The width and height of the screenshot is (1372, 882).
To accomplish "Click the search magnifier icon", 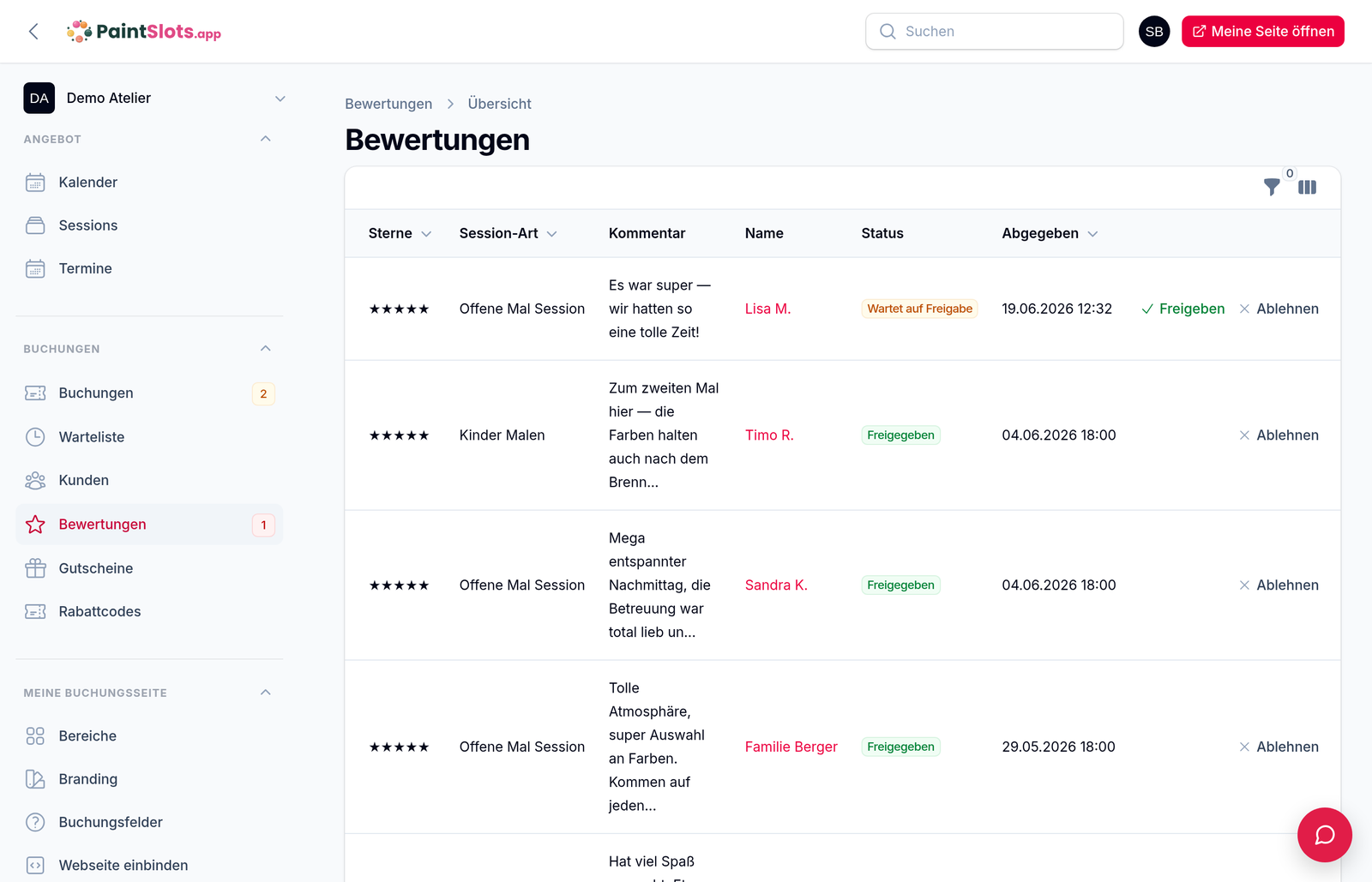I will coord(888,32).
